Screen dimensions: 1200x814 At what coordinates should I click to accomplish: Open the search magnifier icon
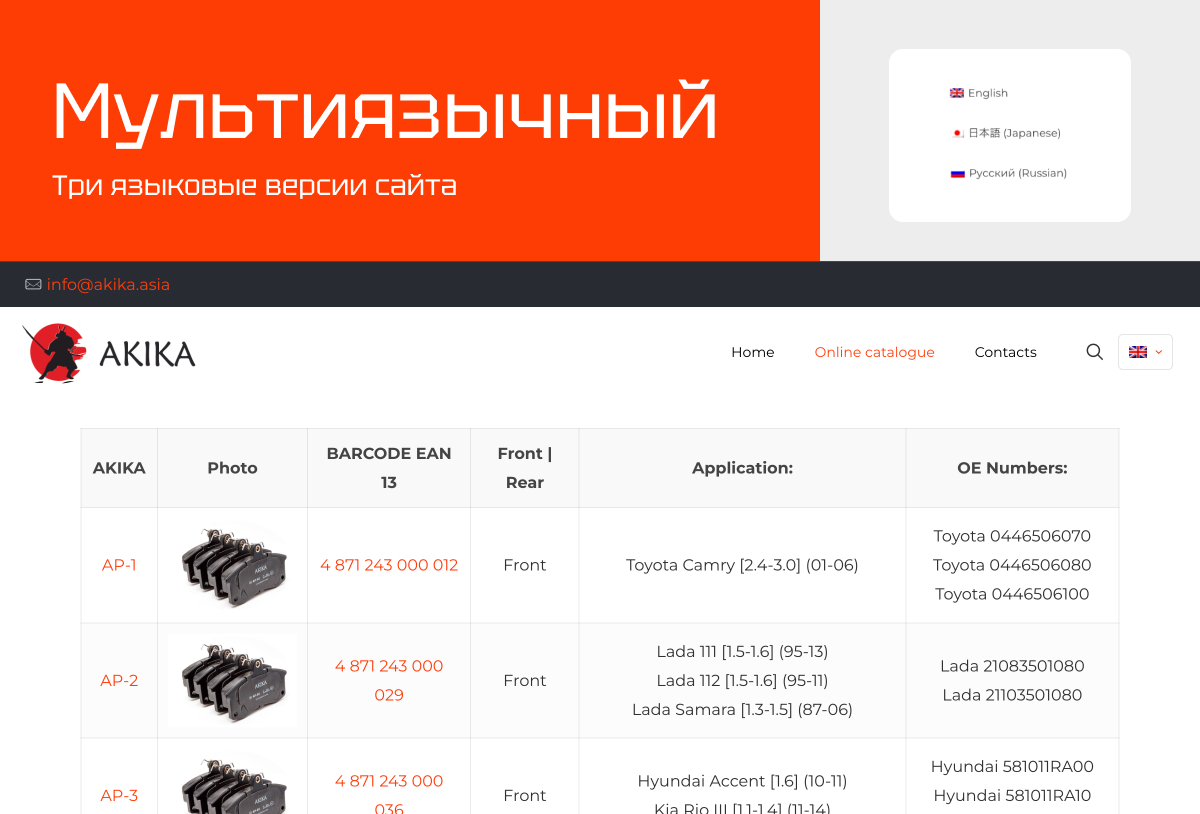pos(1095,352)
